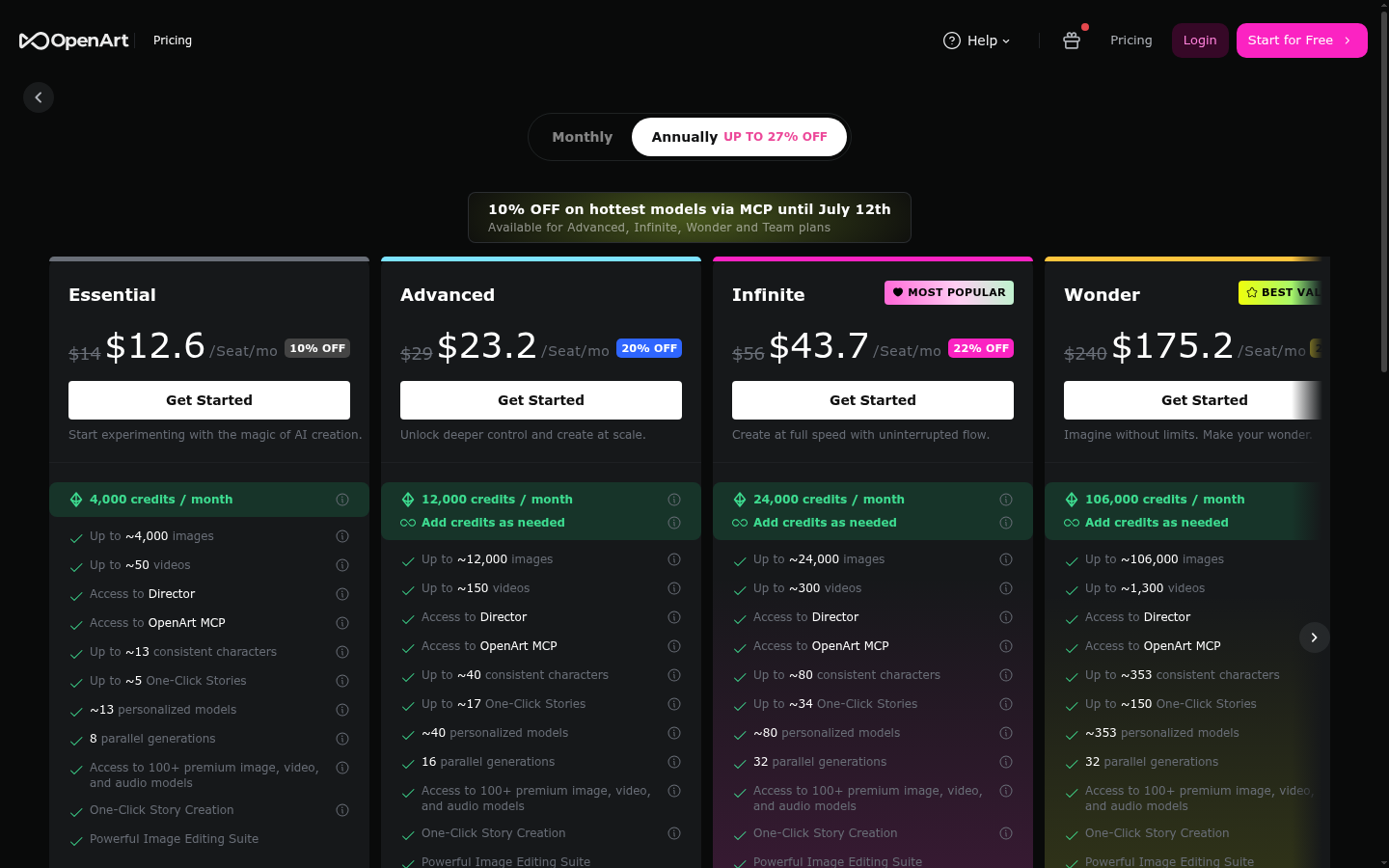Screen dimensions: 1389x868
Task: Switch billing to Monthly
Action: click(582, 137)
